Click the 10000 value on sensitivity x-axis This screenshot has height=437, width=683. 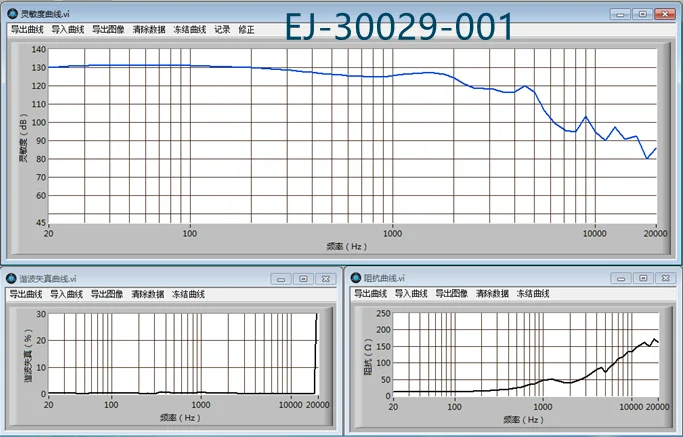595,233
